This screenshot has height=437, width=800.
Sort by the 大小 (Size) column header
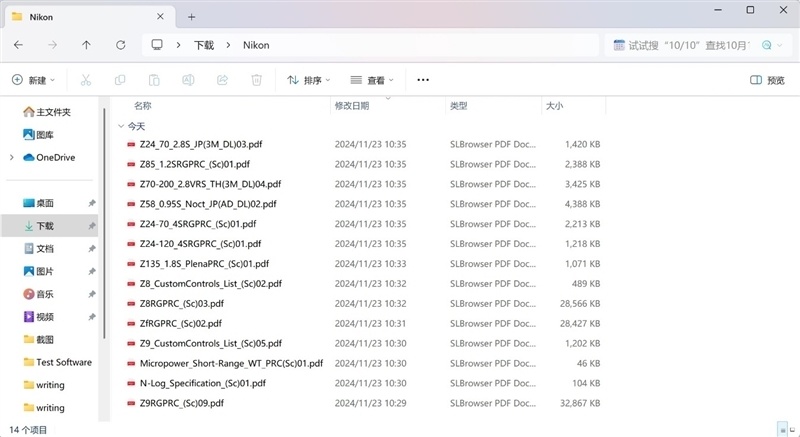(x=554, y=105)
